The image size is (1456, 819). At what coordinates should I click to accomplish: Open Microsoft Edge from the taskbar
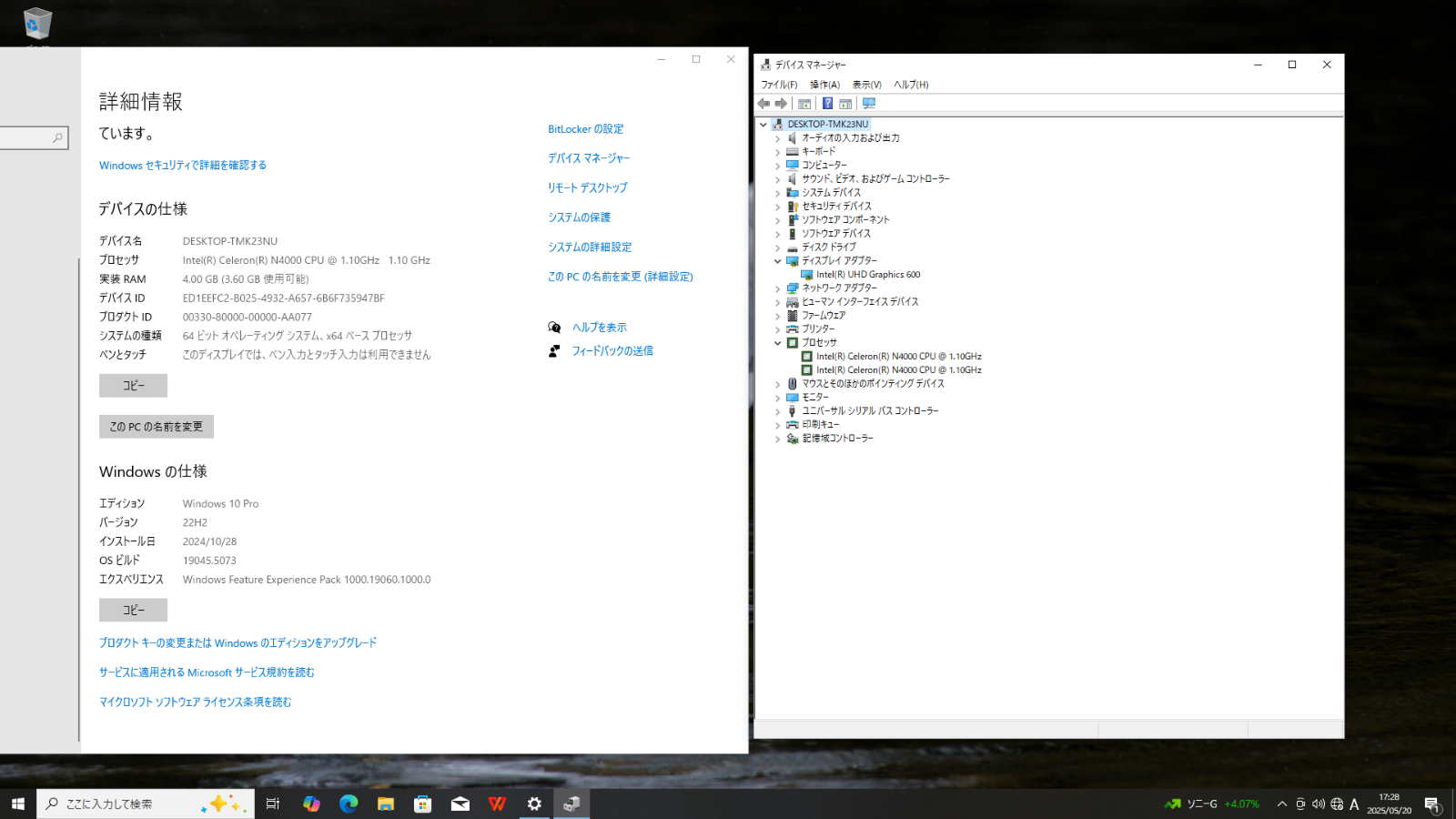tap(349, 804)
